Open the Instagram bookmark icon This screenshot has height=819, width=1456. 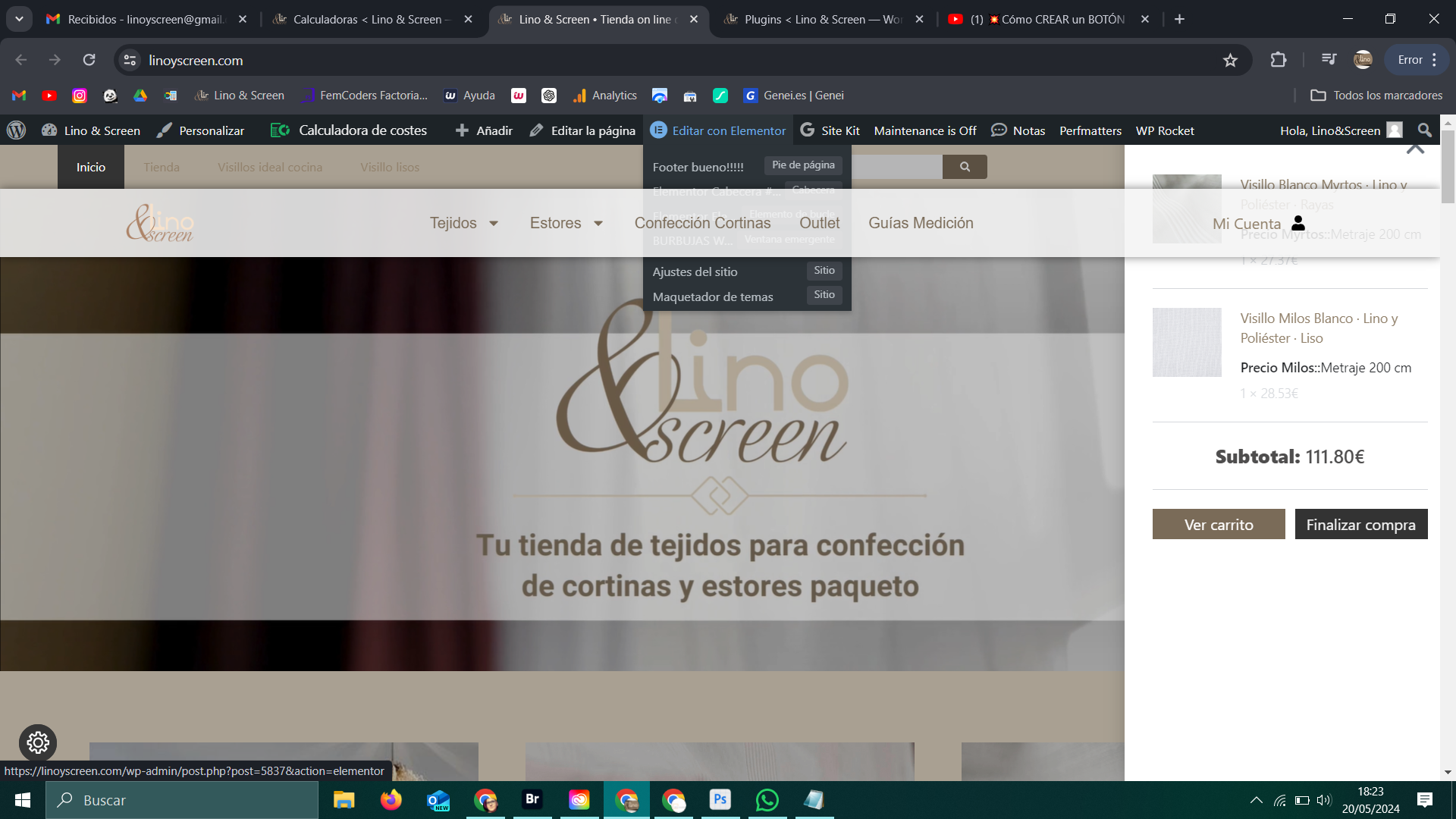point(80,96)
